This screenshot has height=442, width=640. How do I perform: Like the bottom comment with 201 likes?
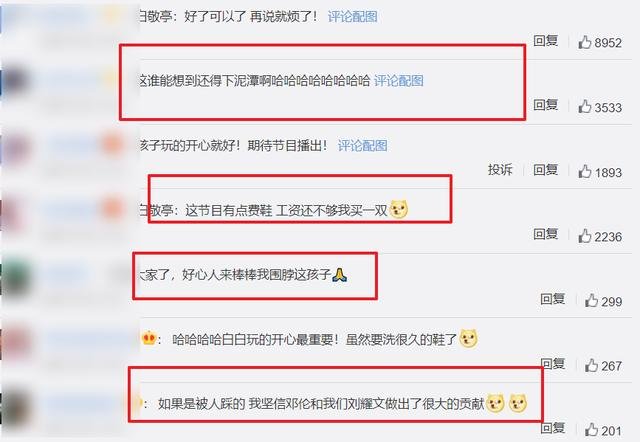591,430
